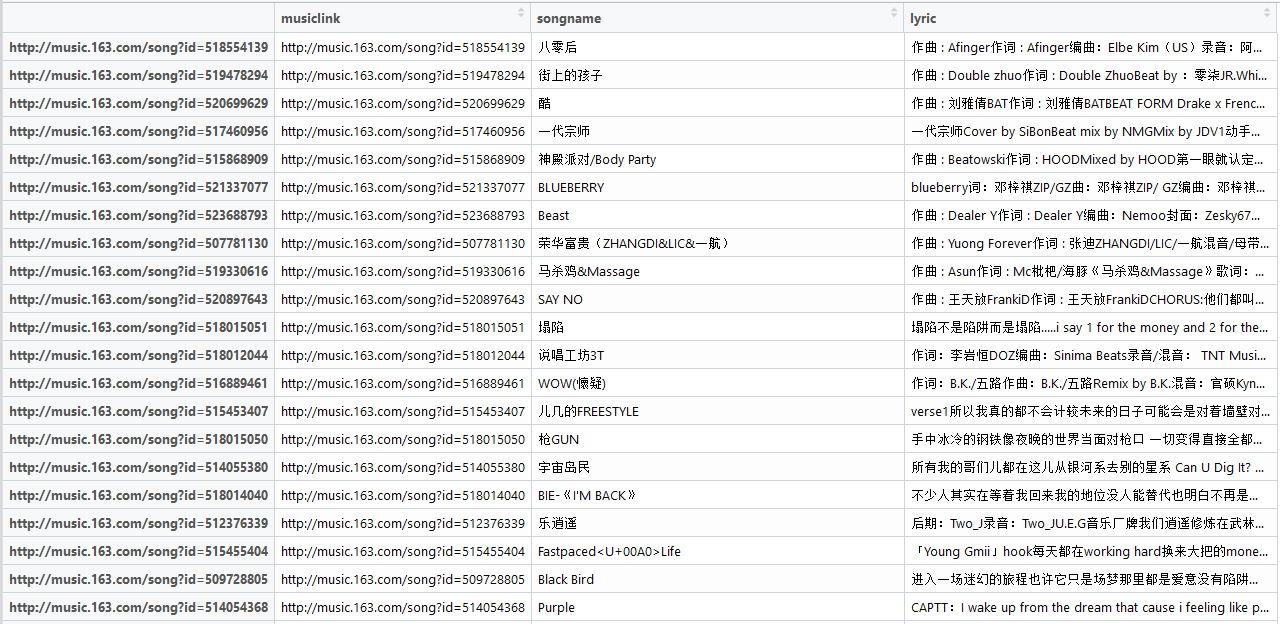Image resolution: width=1280 pixels, height=624 pixels.
Task: Click songname cell '宇宙岛民'
Action: pos(717,467)
